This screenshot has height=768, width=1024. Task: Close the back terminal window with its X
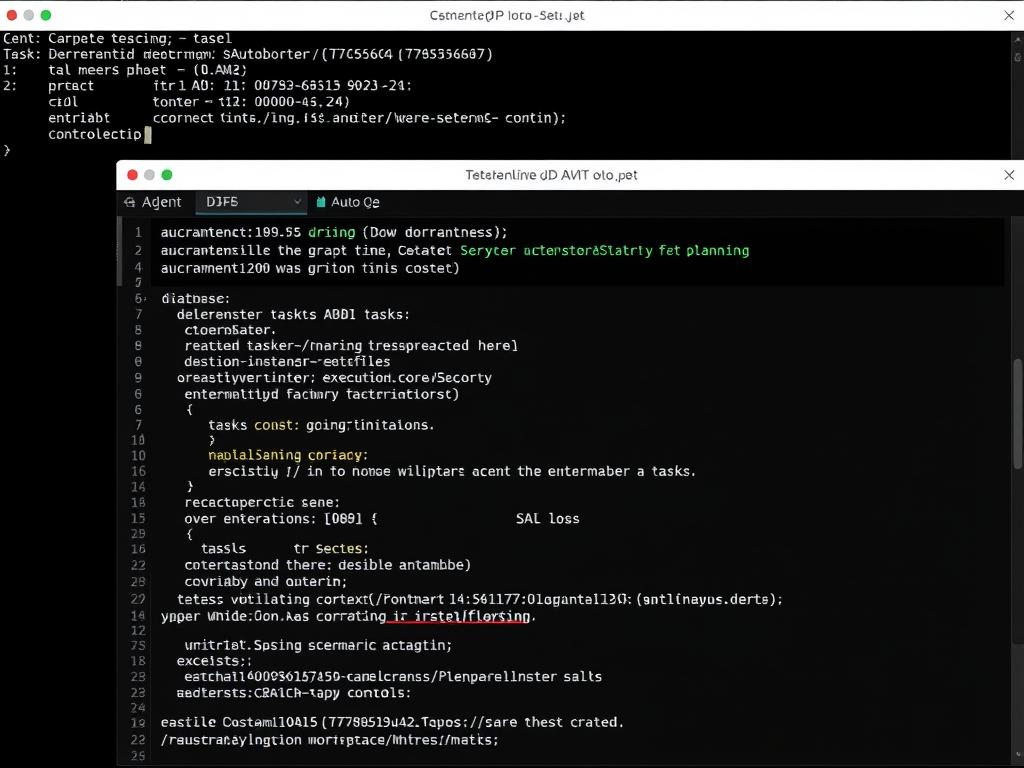[1009, 15]
